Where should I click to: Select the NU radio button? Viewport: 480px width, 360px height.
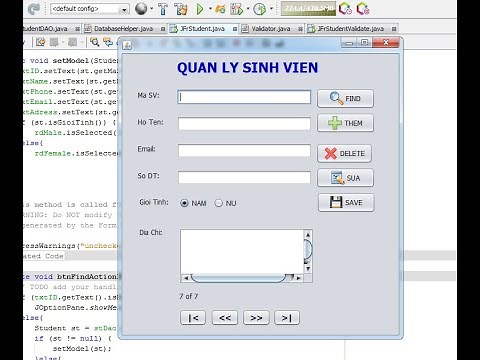coord(225,203)
